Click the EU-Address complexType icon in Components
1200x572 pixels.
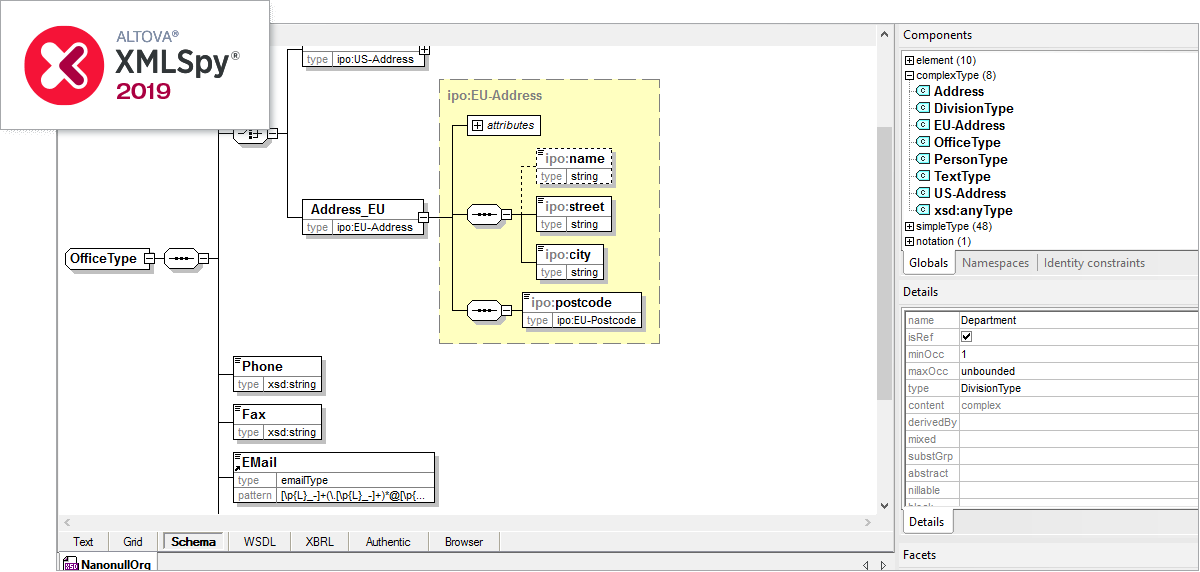tap(923, 125)
